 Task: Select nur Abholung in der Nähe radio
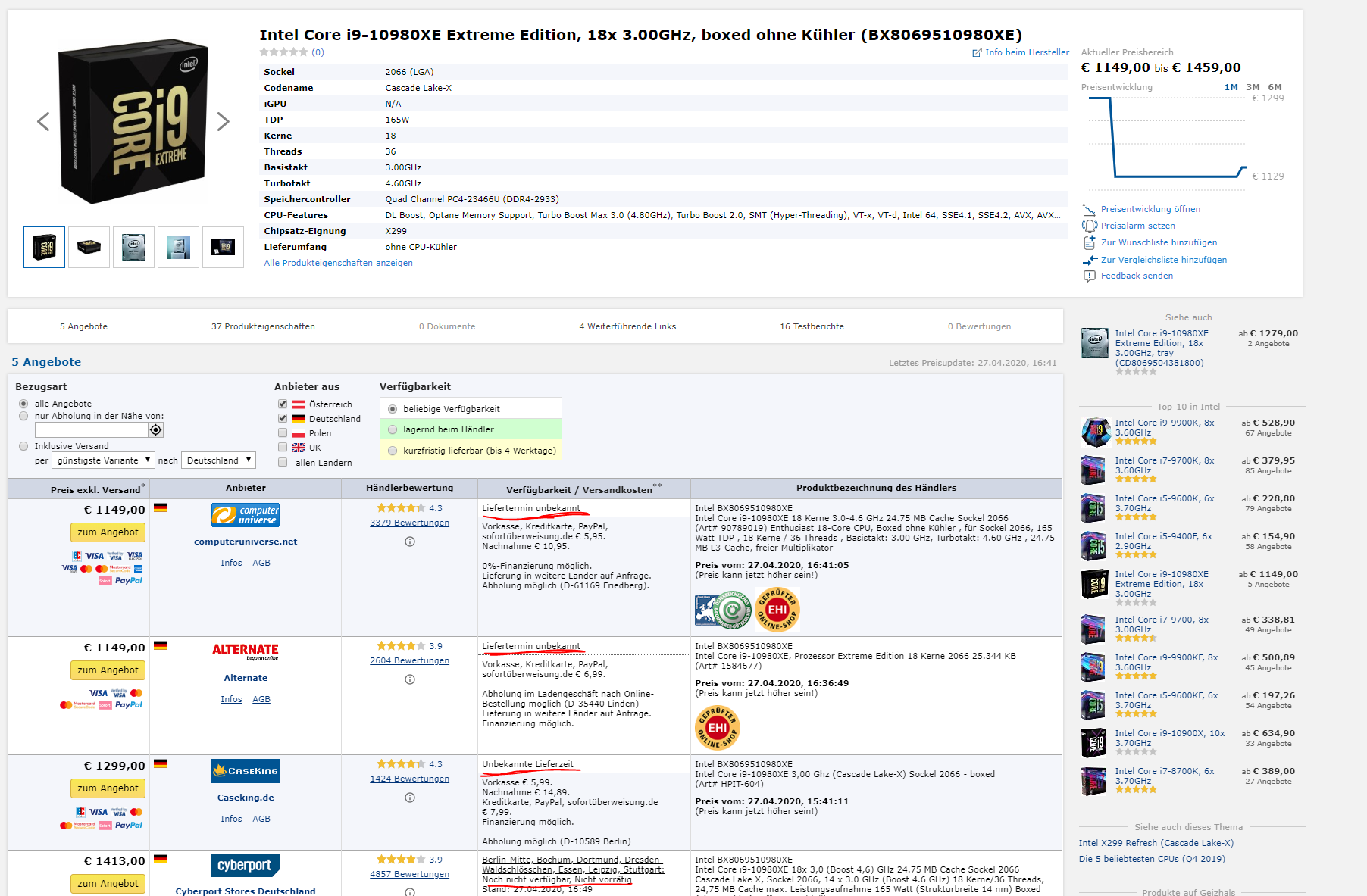[23, 416]
